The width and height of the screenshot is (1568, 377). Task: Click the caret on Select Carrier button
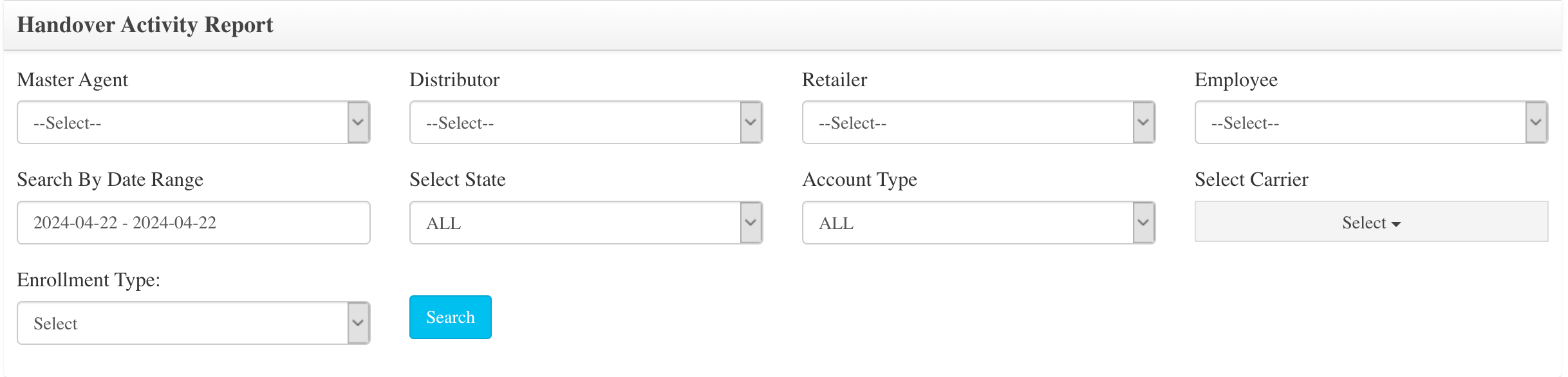pos(1396,225)
